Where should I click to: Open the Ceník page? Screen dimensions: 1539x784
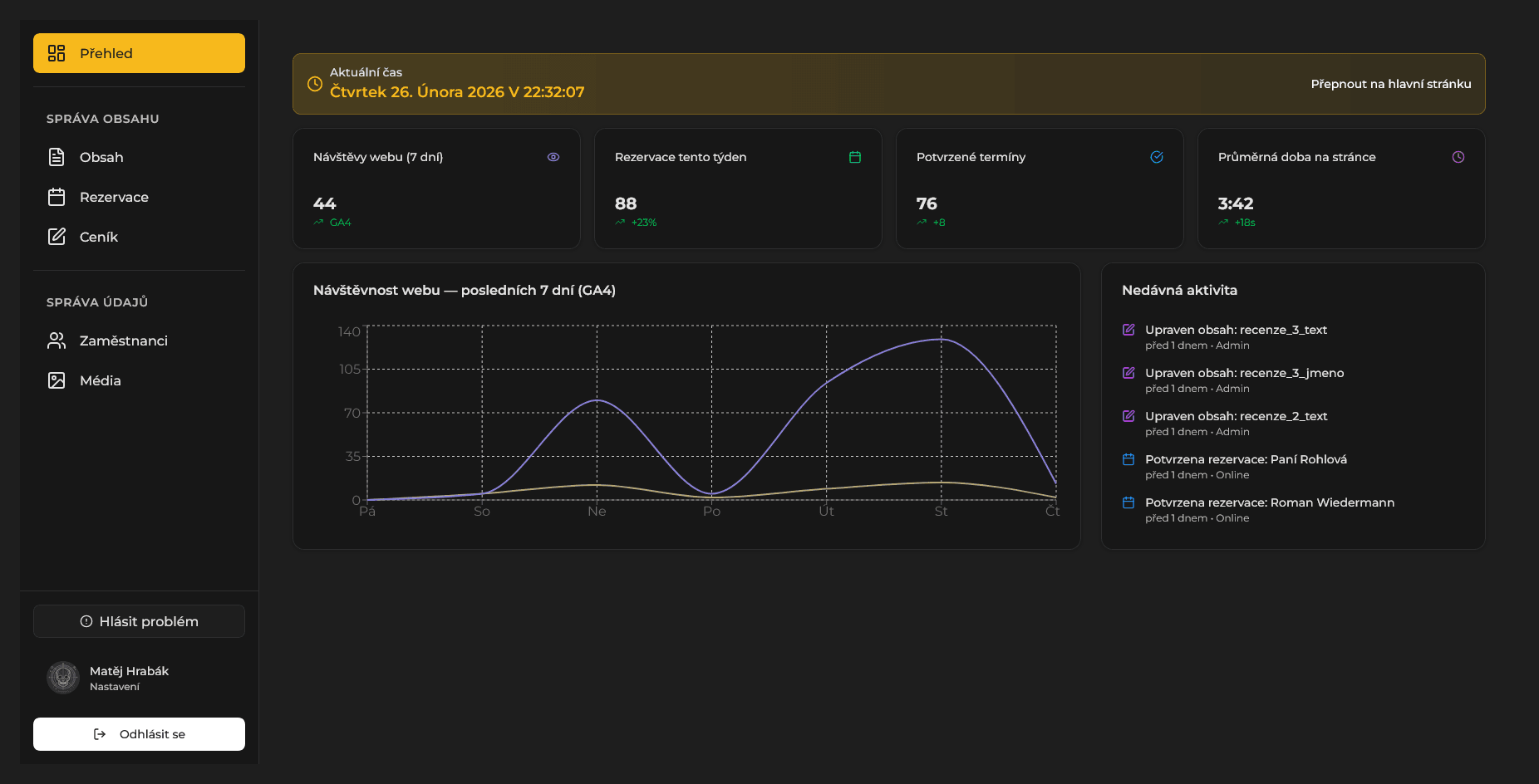coord(99,237)
